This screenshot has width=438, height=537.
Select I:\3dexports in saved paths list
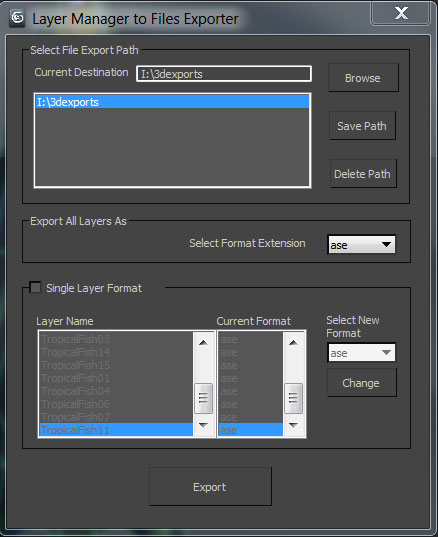pyautogui.click(x=172, y=102)
